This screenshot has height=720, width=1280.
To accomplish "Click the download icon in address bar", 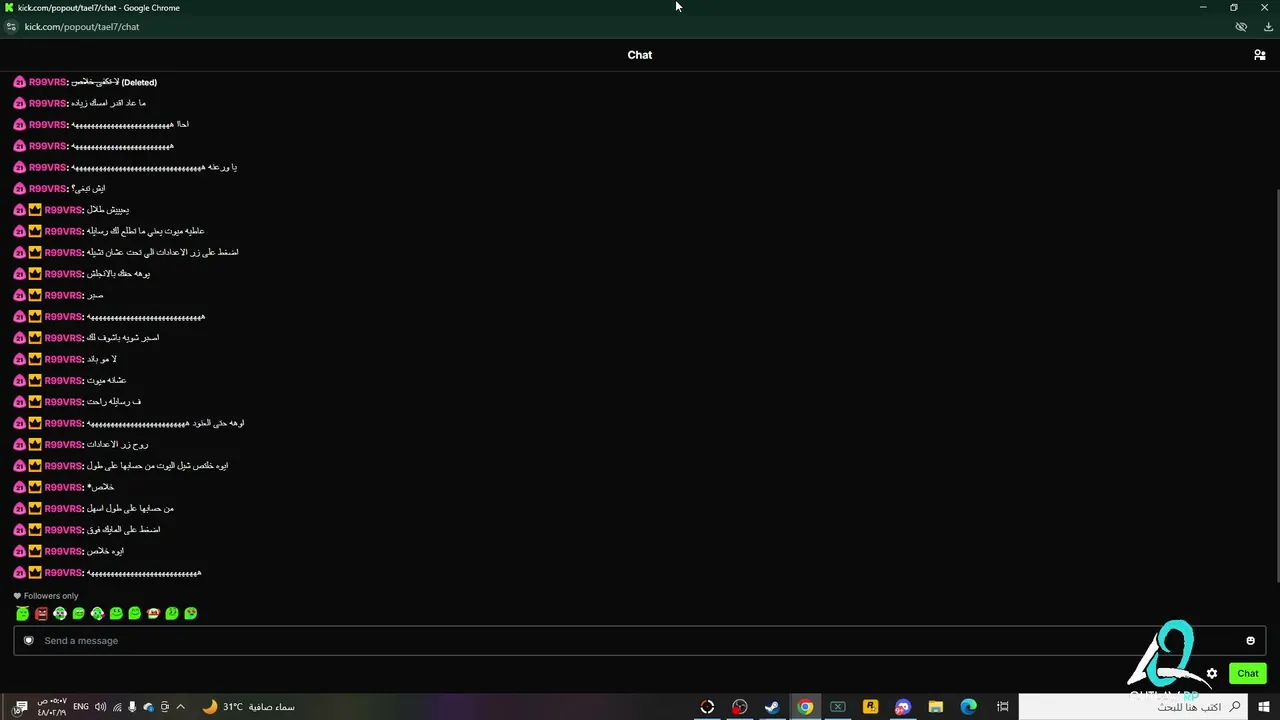I will 1268,27.
